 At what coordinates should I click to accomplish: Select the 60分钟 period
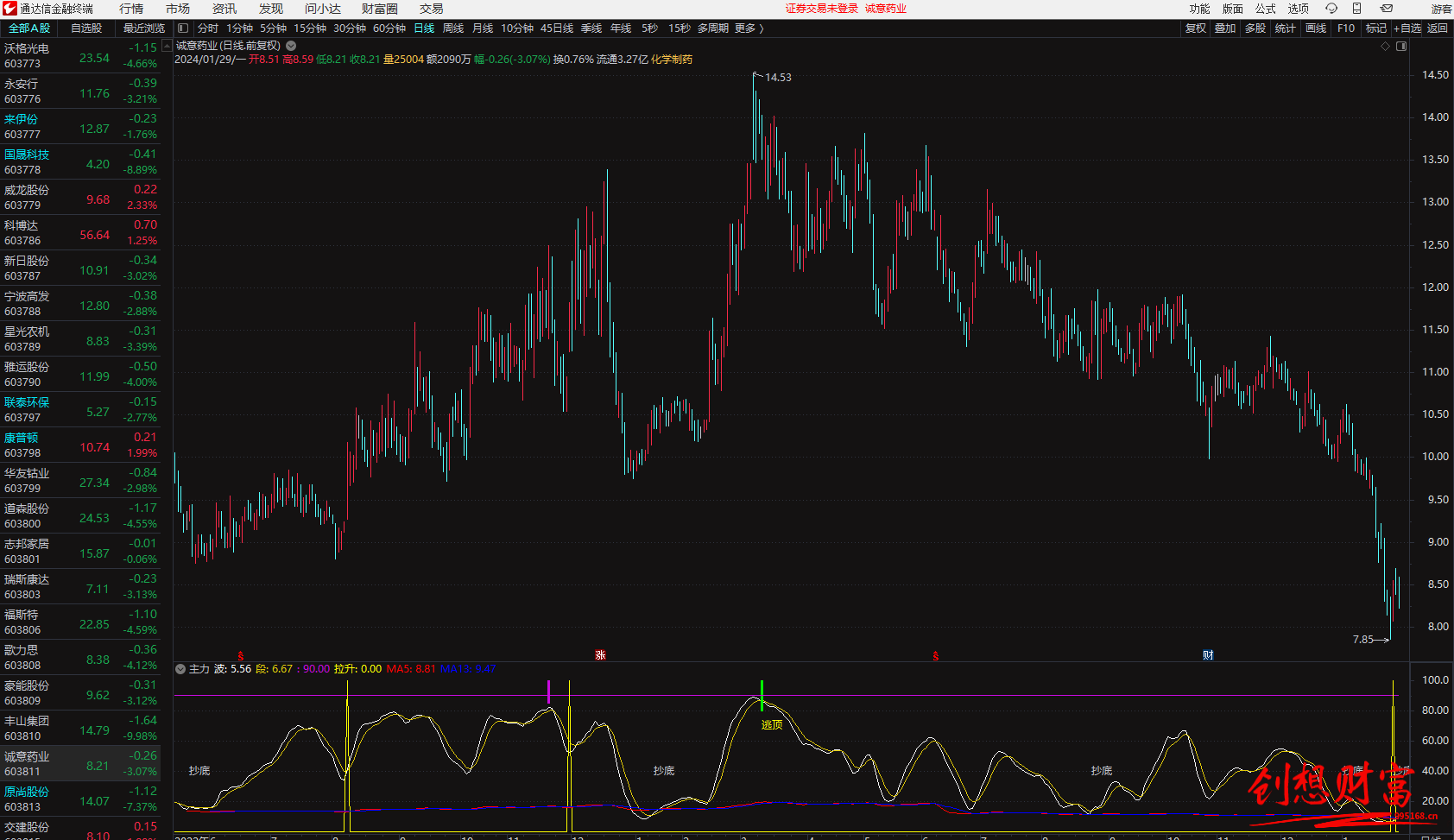tap(389, 28)
